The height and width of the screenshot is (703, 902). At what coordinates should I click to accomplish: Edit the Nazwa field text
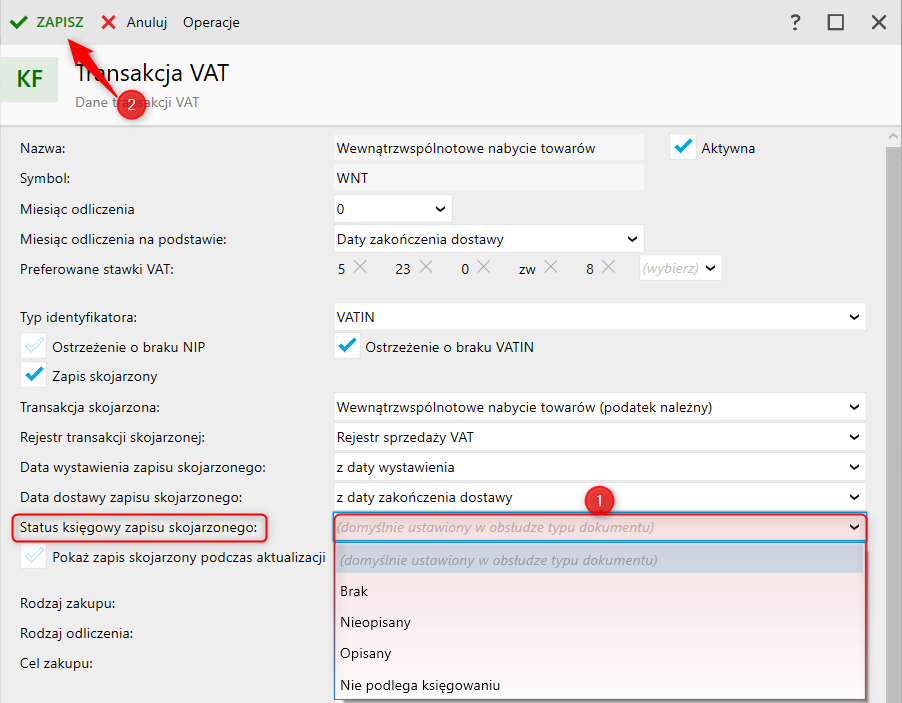pyautogui.click(x=488, y=148)
